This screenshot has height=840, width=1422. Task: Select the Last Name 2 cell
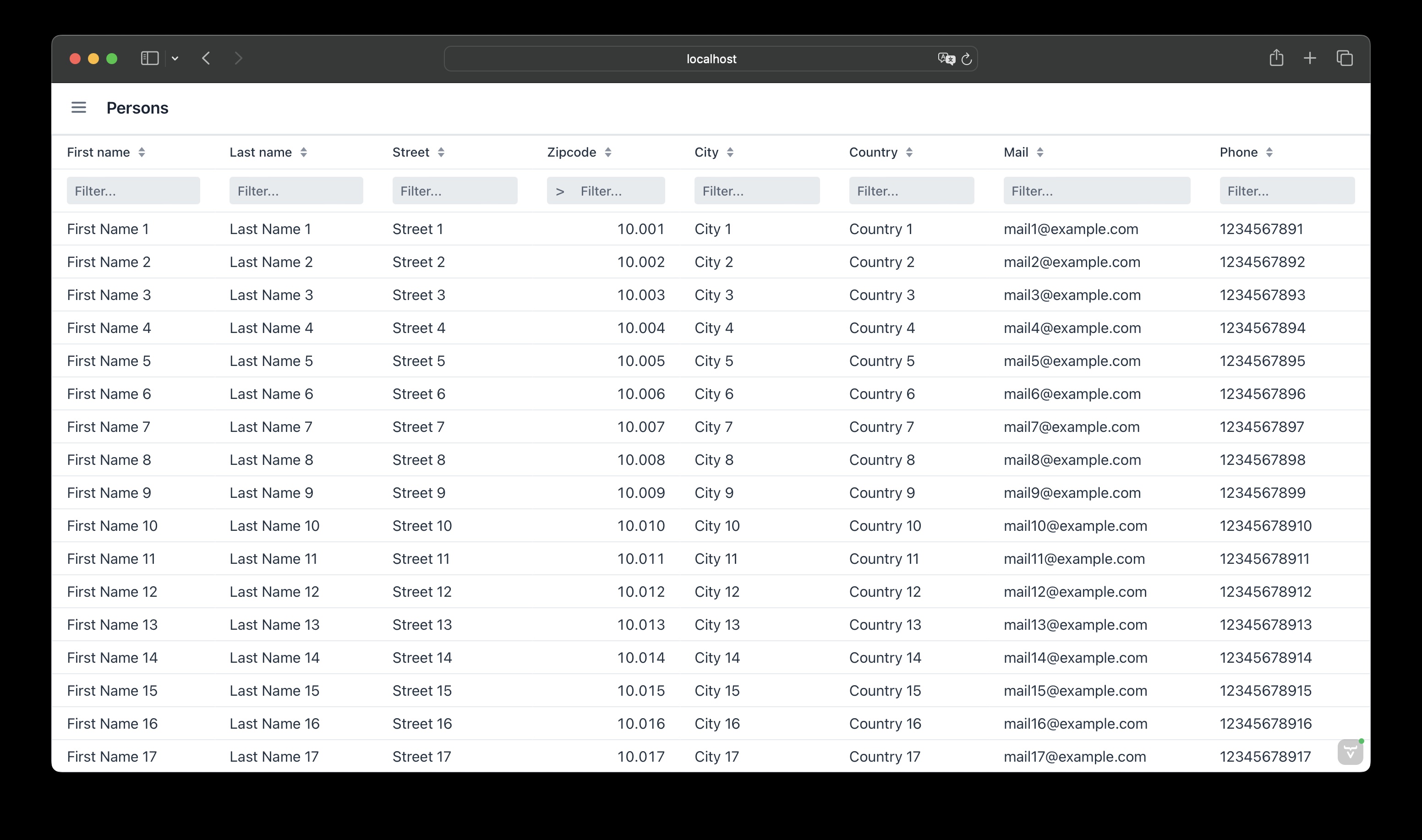(271, 262)
